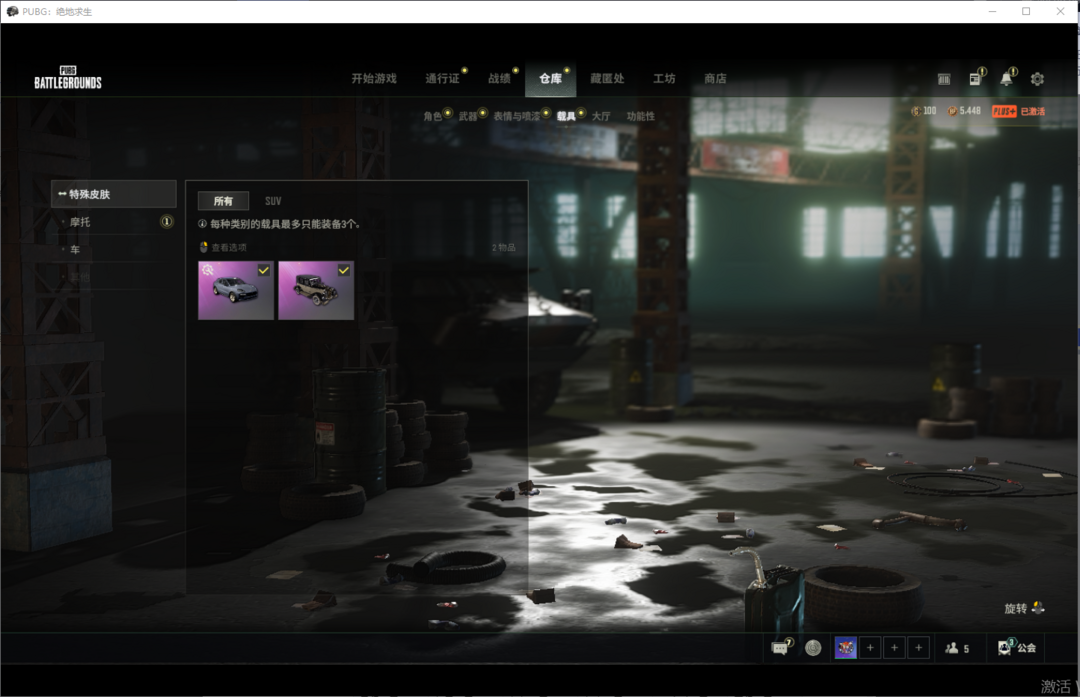
Task: Click the PUBG Battlegrounds logo
Action: click(68, 79)
